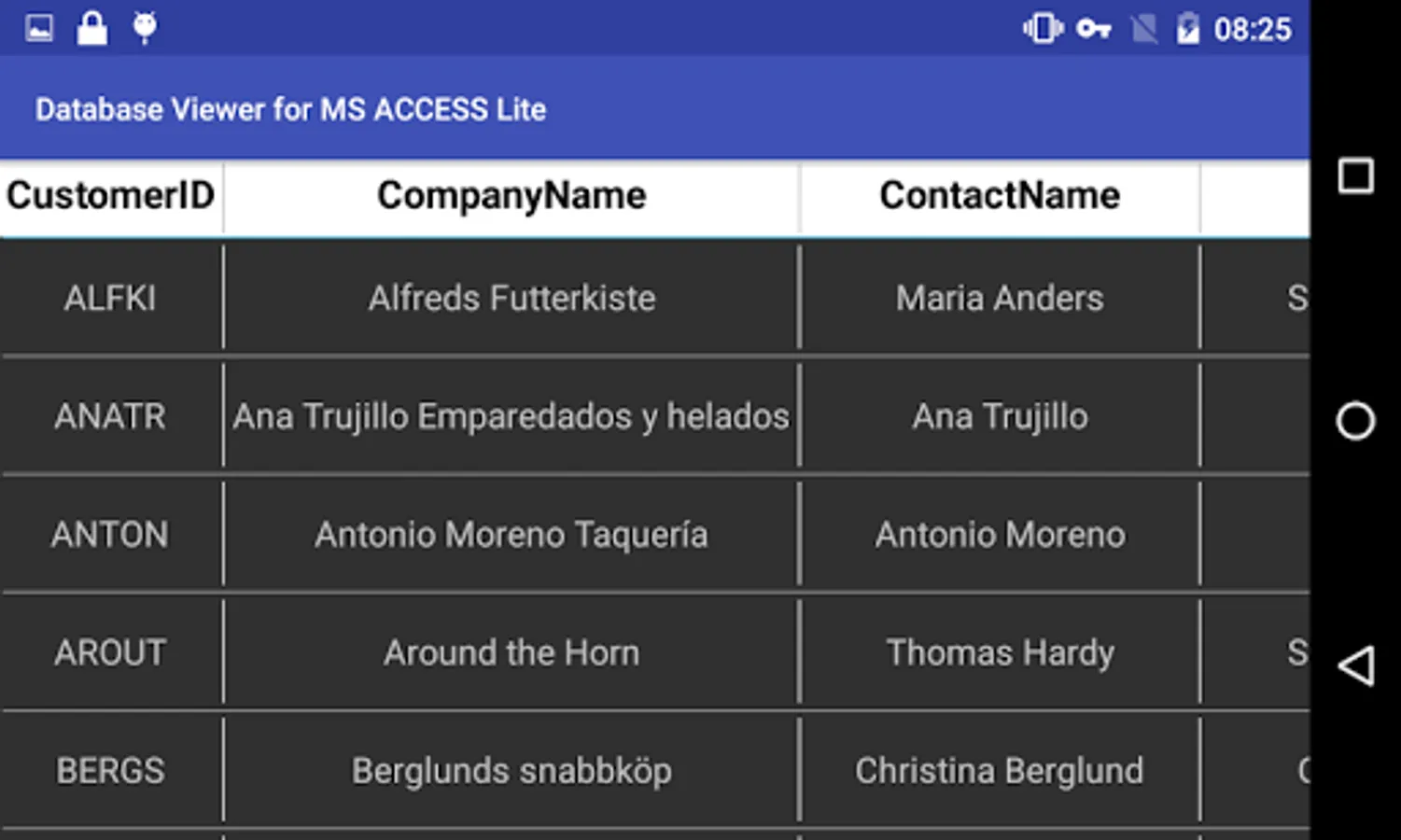Screen dimensions: 1401x840
Task: Open recent apps with square button
Action: point(1355,175)
